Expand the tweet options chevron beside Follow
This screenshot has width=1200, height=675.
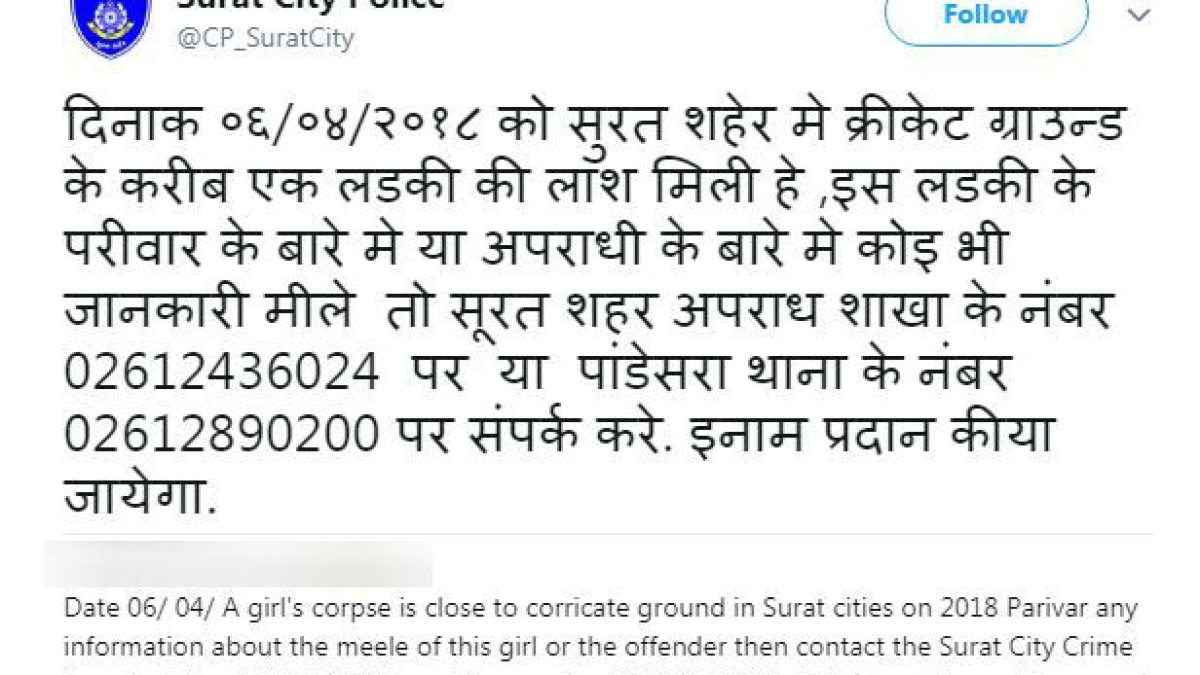tap(1139, 15)
